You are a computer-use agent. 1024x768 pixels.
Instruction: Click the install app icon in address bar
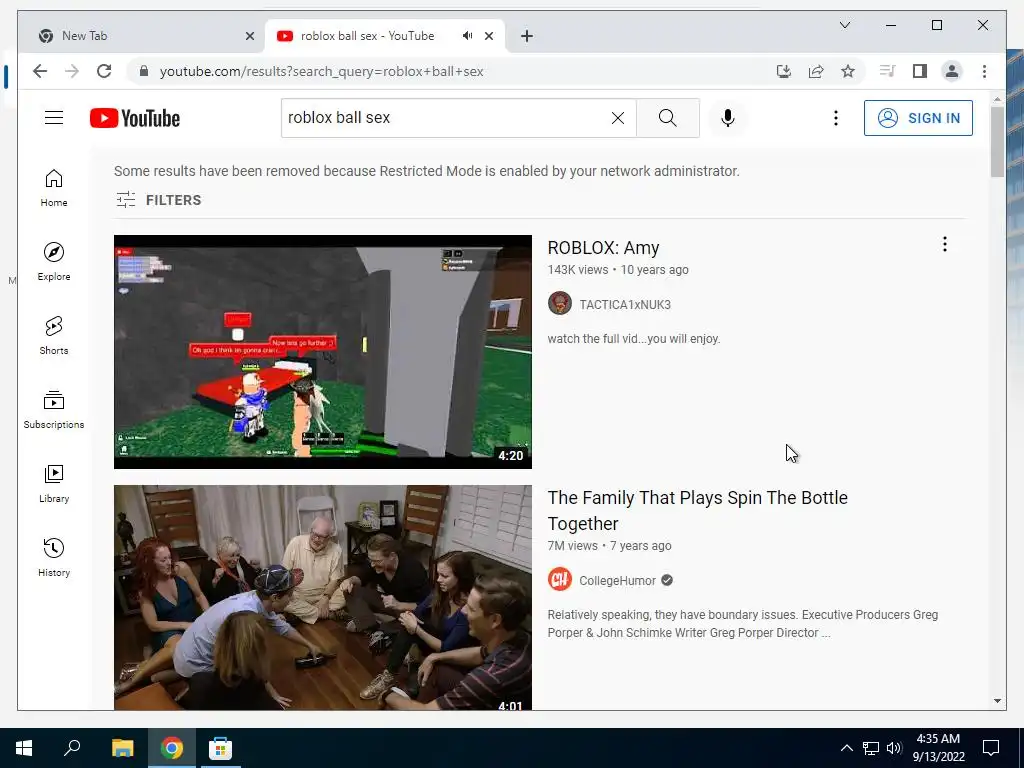[x=784, y=71]
